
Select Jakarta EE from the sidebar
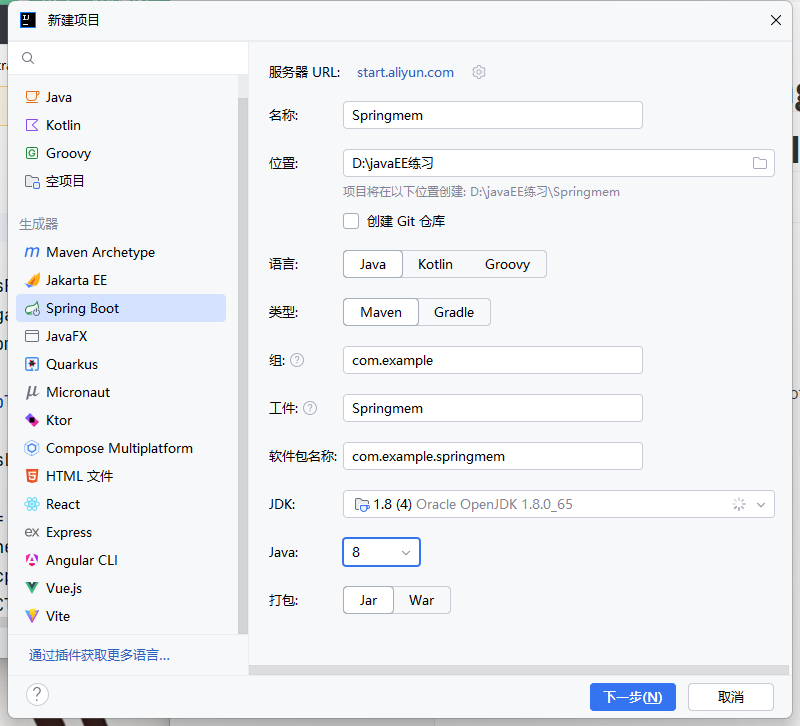[76, 280]
